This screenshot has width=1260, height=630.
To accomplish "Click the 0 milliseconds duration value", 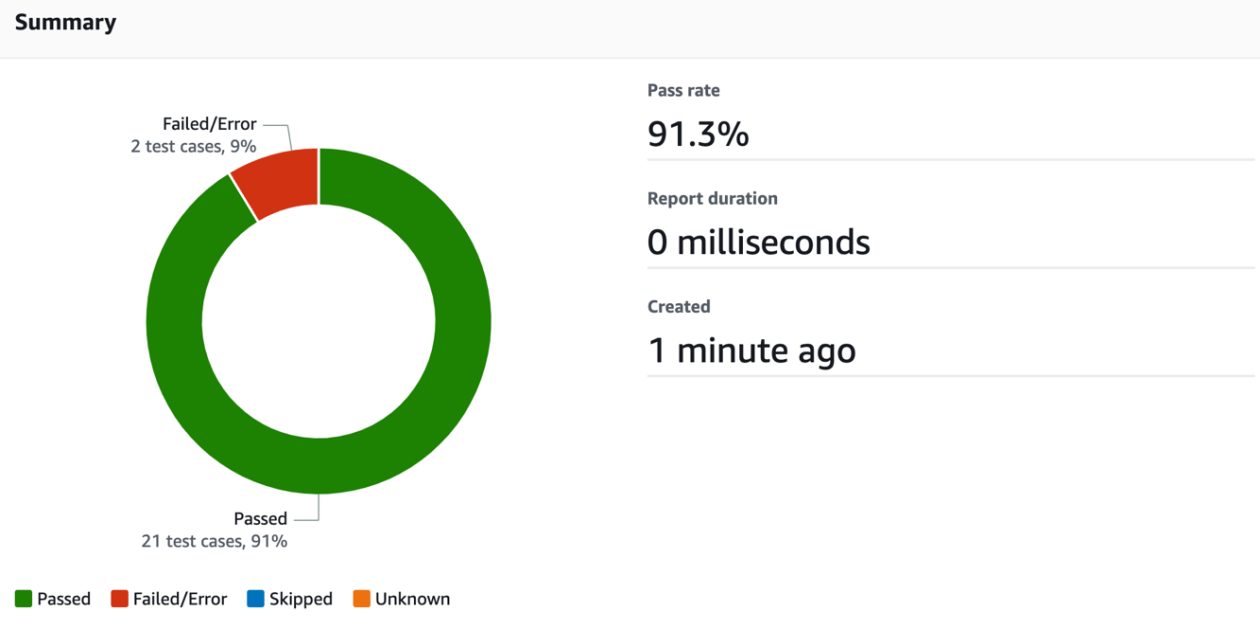I will click(759, 242).
